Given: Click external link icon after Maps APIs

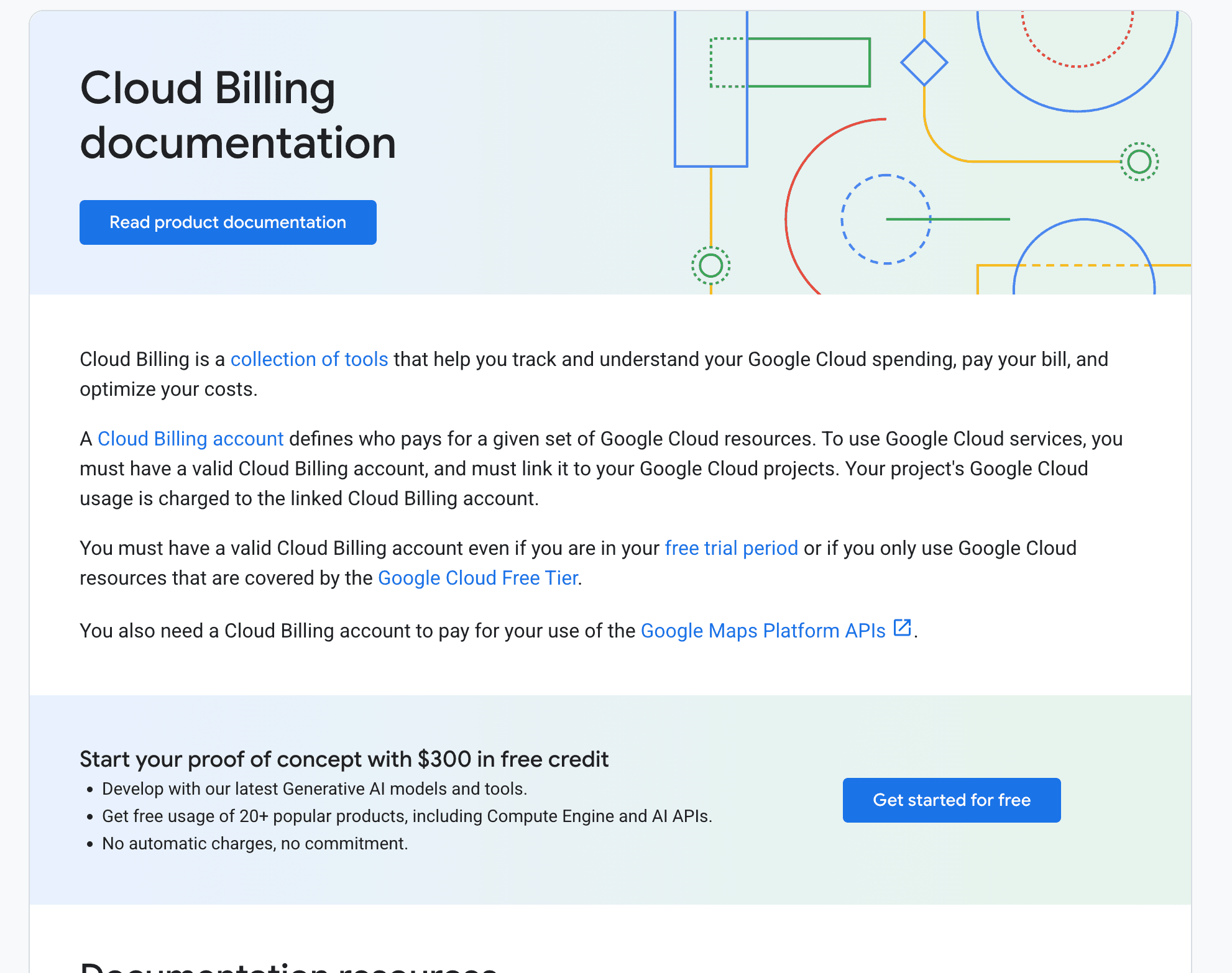Looking at the screenshot, I should pos(902,628).
